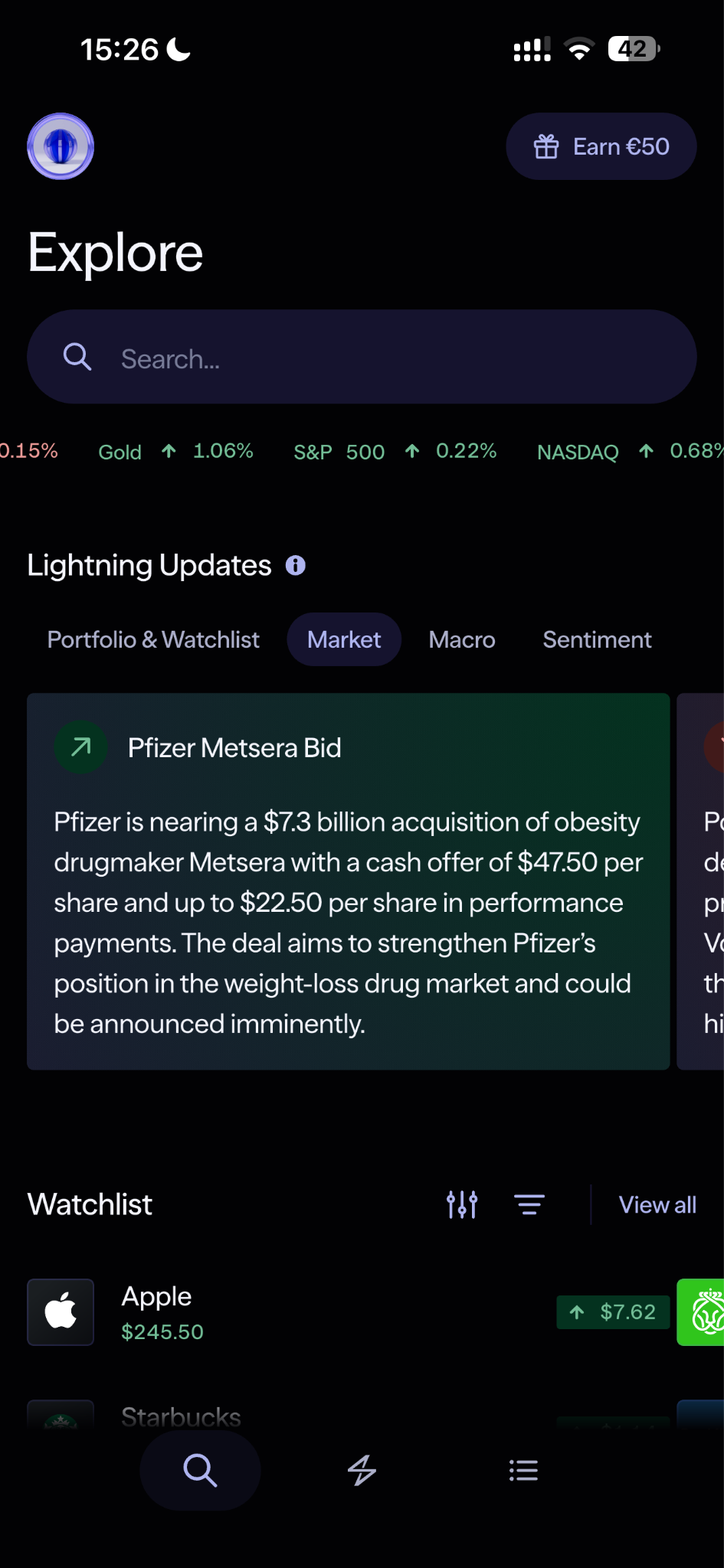Switch to the Sentiment filter

coord(597,639)
